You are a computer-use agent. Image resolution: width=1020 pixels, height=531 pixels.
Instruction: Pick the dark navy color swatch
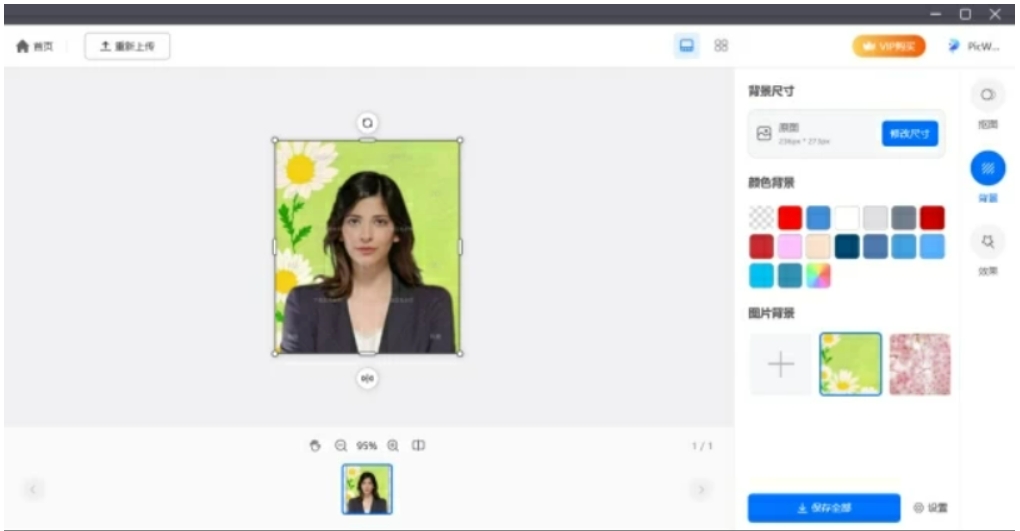[847, 247]
